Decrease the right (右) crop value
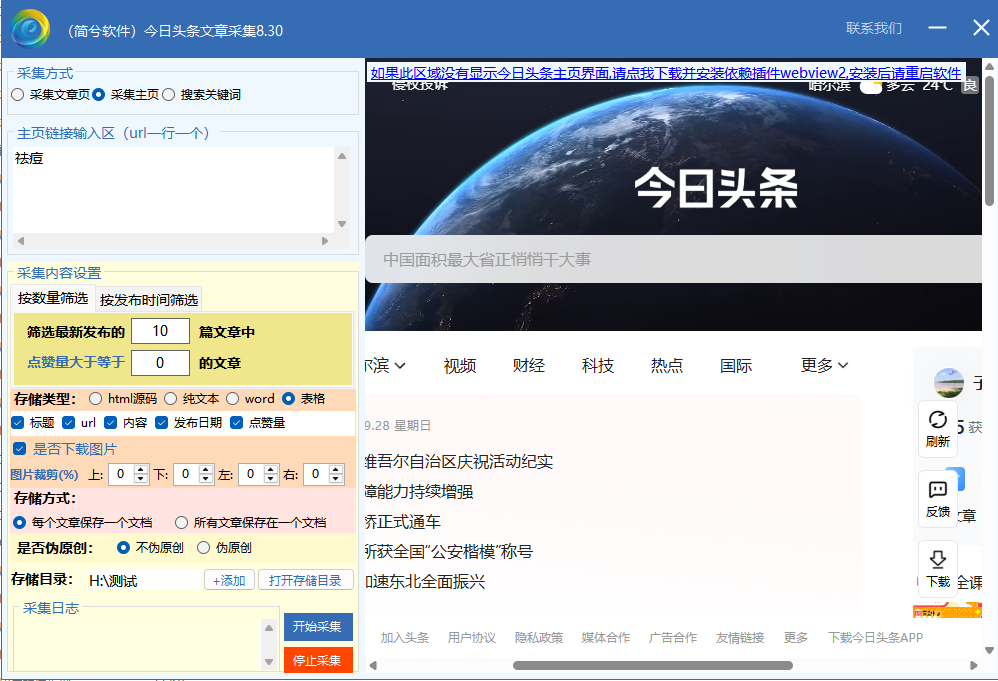The width and height of the screenshot is (998, 681). pyautogui.click(x=337, y=480)
